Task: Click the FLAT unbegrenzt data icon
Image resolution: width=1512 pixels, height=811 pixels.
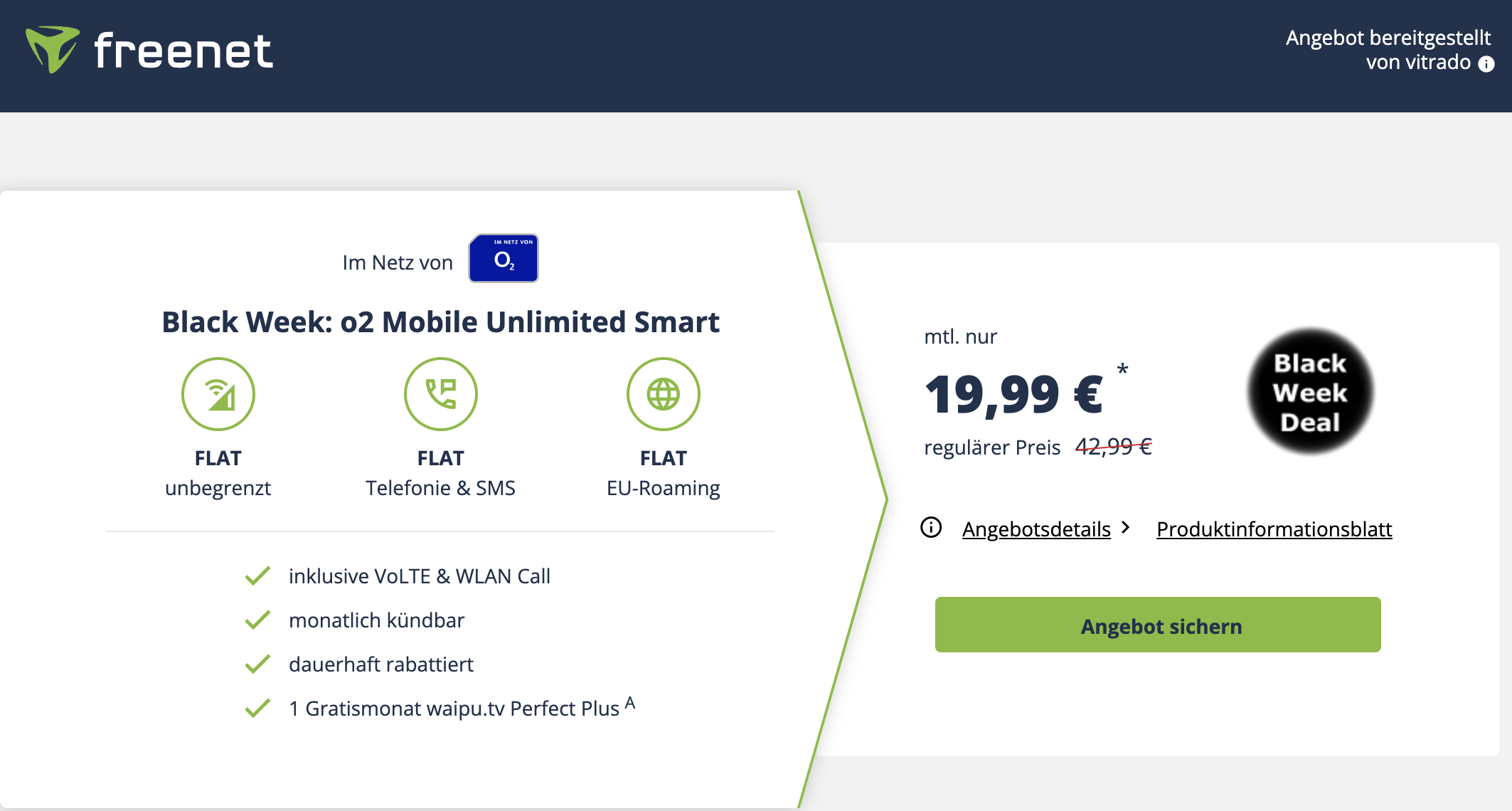Action: click(x=218, y=394)
